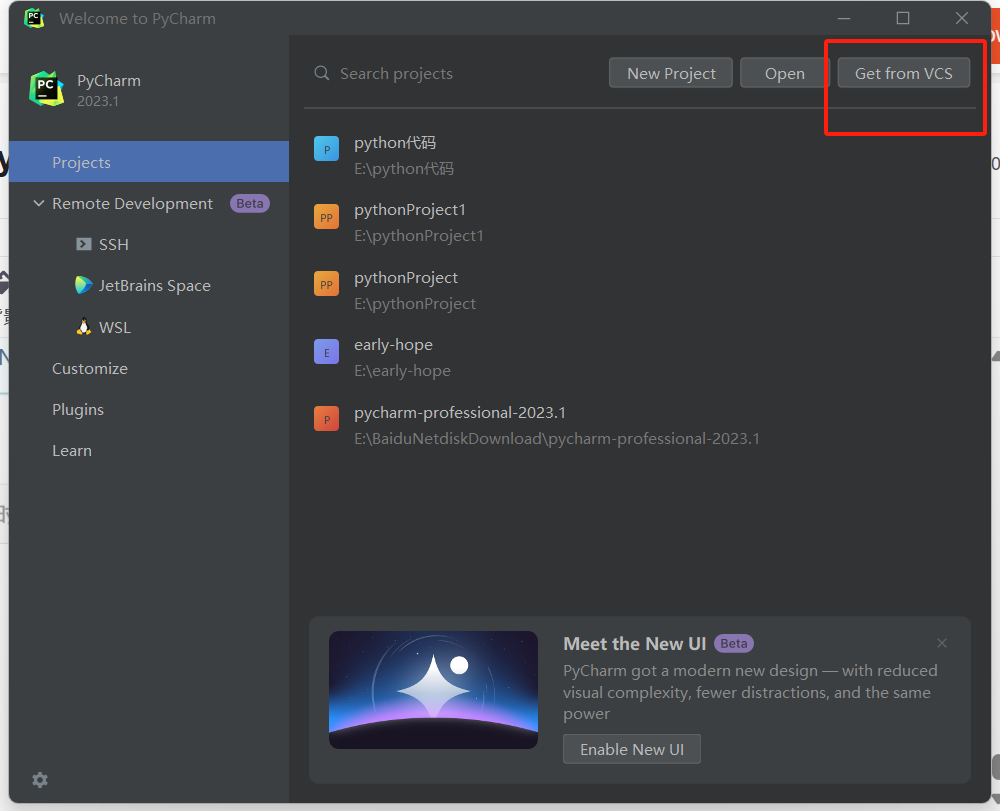Screen dimensions: 1000x811
Task: Click the PyCharm logo in sidebar header
Action: [47, 89]
